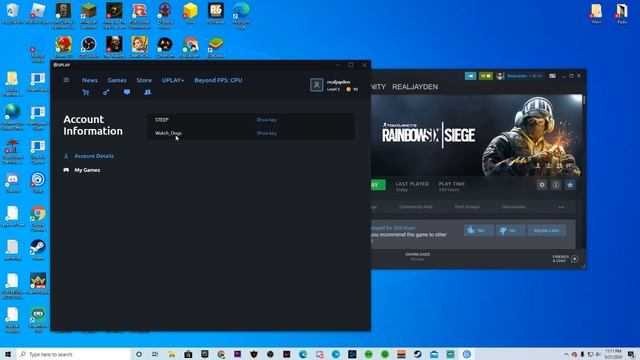Select the UPLAY+ tab
Image resolution: width=640 pixels, height=360 pixels.
173,80
